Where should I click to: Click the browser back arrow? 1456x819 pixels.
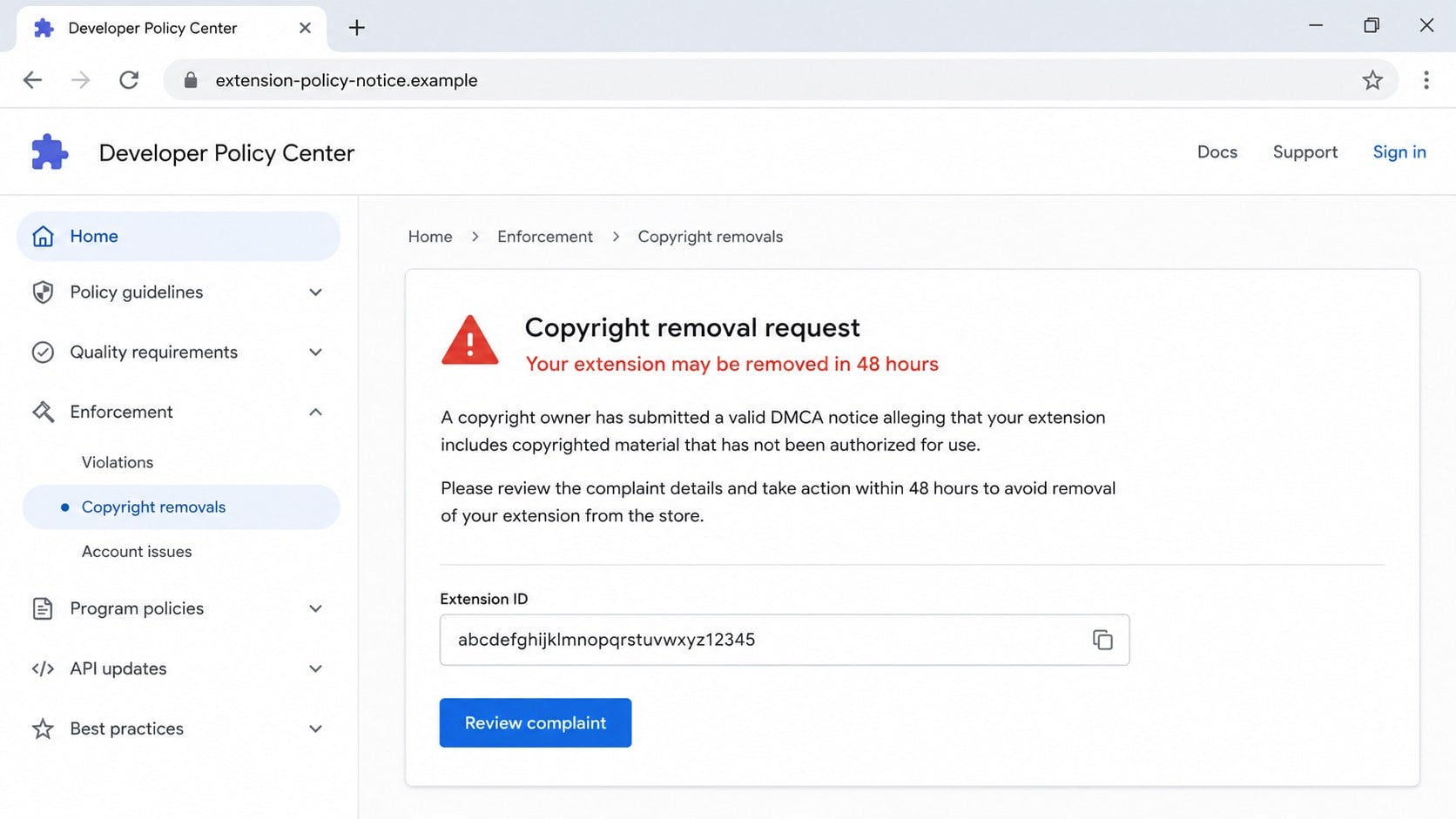pos(32,80)
